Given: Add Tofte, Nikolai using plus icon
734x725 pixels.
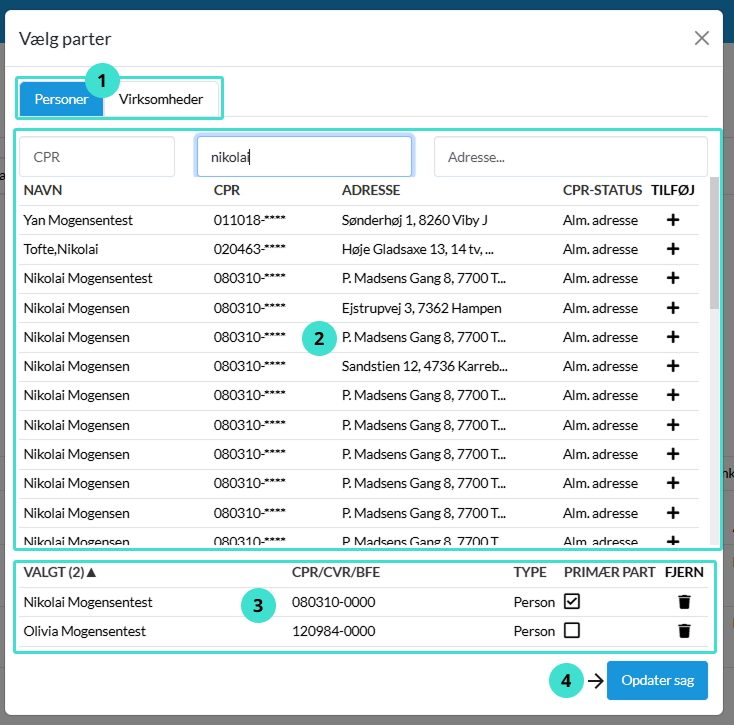Looking at the screenshot, I should click(672, 249).
